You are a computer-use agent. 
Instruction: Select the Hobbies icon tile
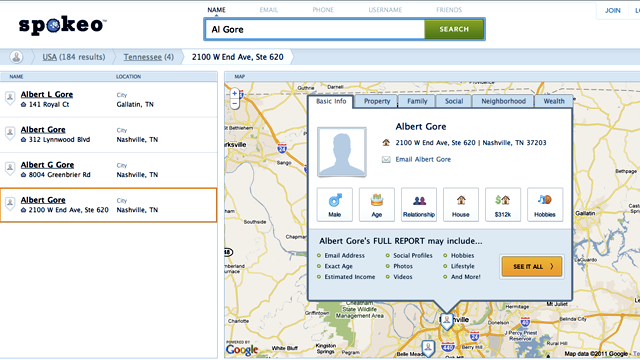point(545,204)
